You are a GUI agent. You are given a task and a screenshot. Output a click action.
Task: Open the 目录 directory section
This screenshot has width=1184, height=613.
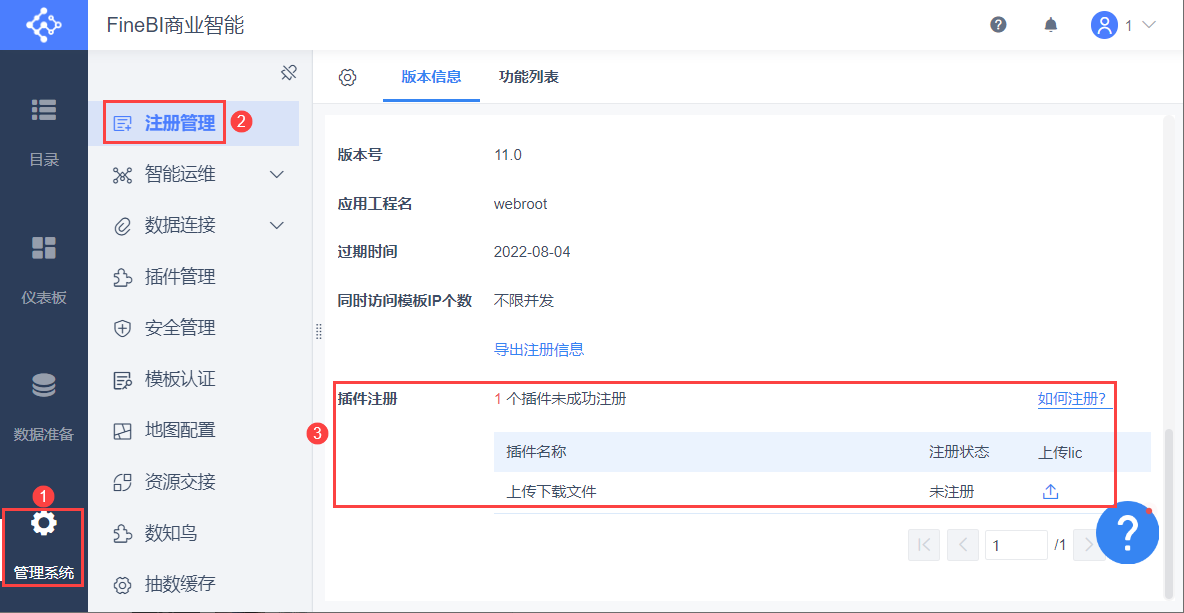pyautogui.click(x=44, y=130)
